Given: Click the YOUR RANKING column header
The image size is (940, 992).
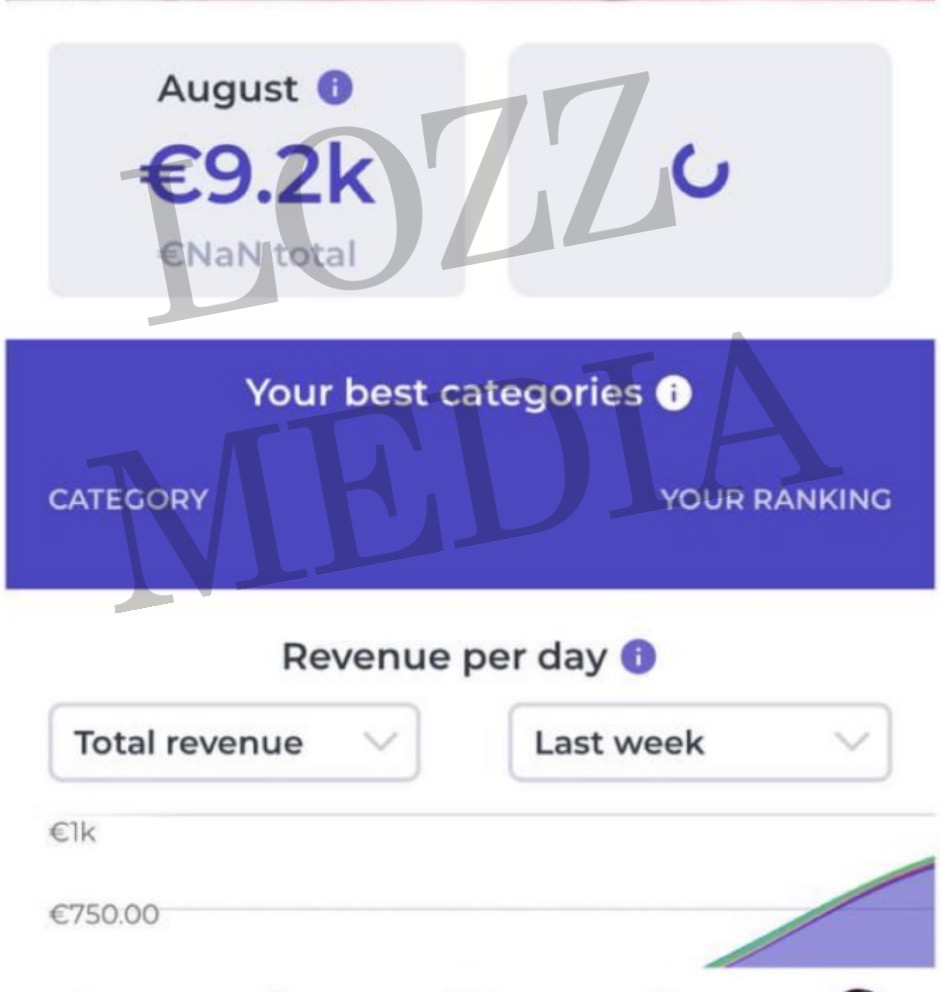Looking at the screenshot, I should click(776, 499).
